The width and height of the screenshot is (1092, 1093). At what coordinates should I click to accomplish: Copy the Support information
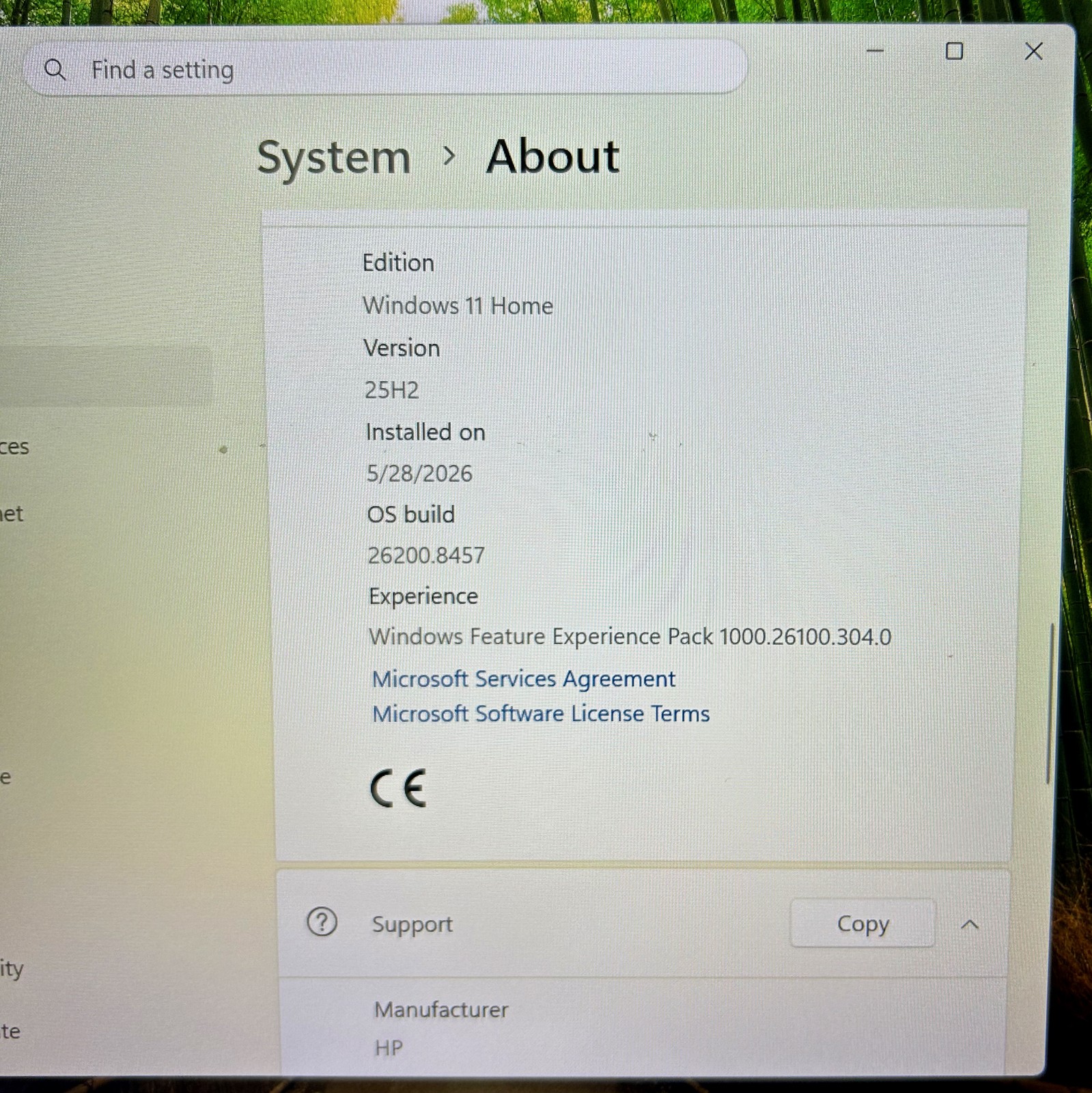(x=863, y=924)
